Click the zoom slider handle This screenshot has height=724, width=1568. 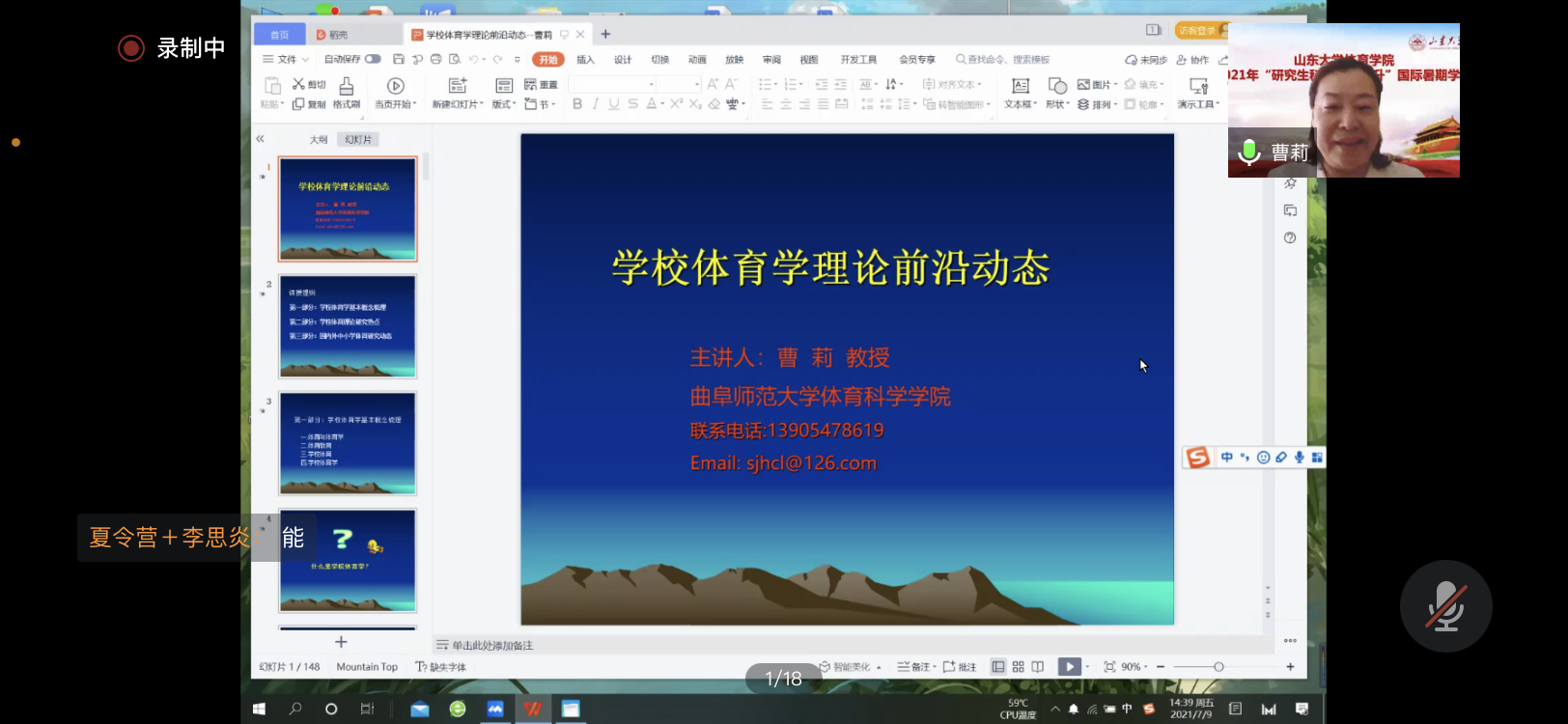tap(1218, 667)
